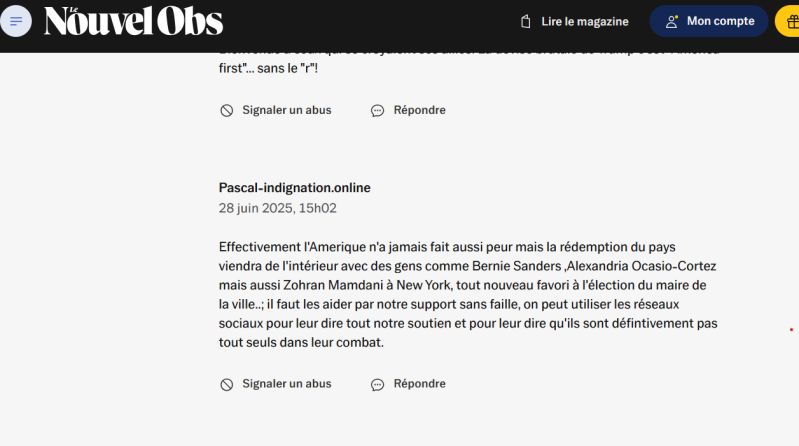Click the comment text starting with Effectivement
Viewport: 799px width, 446px height.
(468, 294)
